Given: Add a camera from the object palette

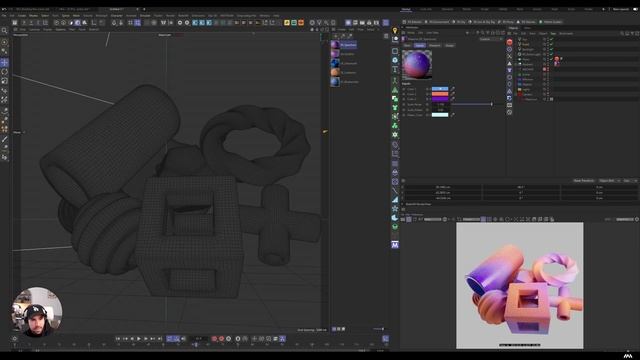Looking at the screenshot, I should pyautogui.click(x=395, y=40).
